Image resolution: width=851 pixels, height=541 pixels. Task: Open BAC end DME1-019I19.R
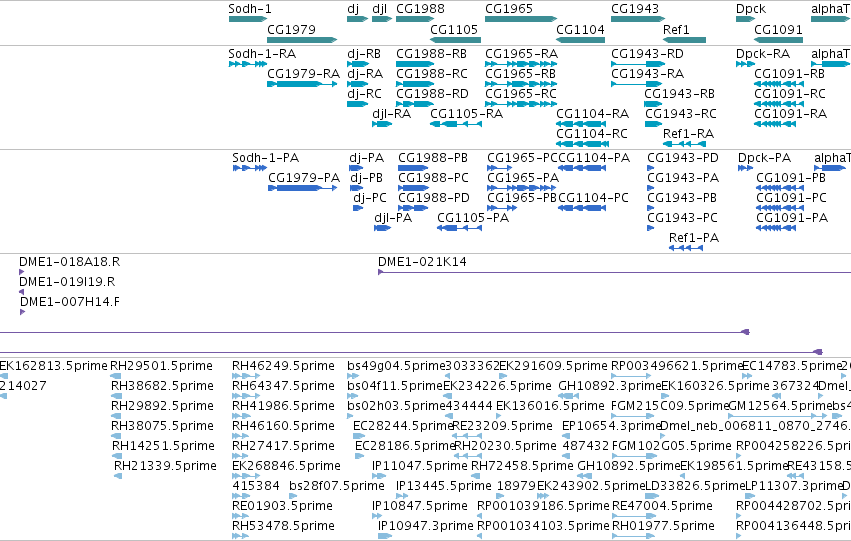[x=67, y=282]
